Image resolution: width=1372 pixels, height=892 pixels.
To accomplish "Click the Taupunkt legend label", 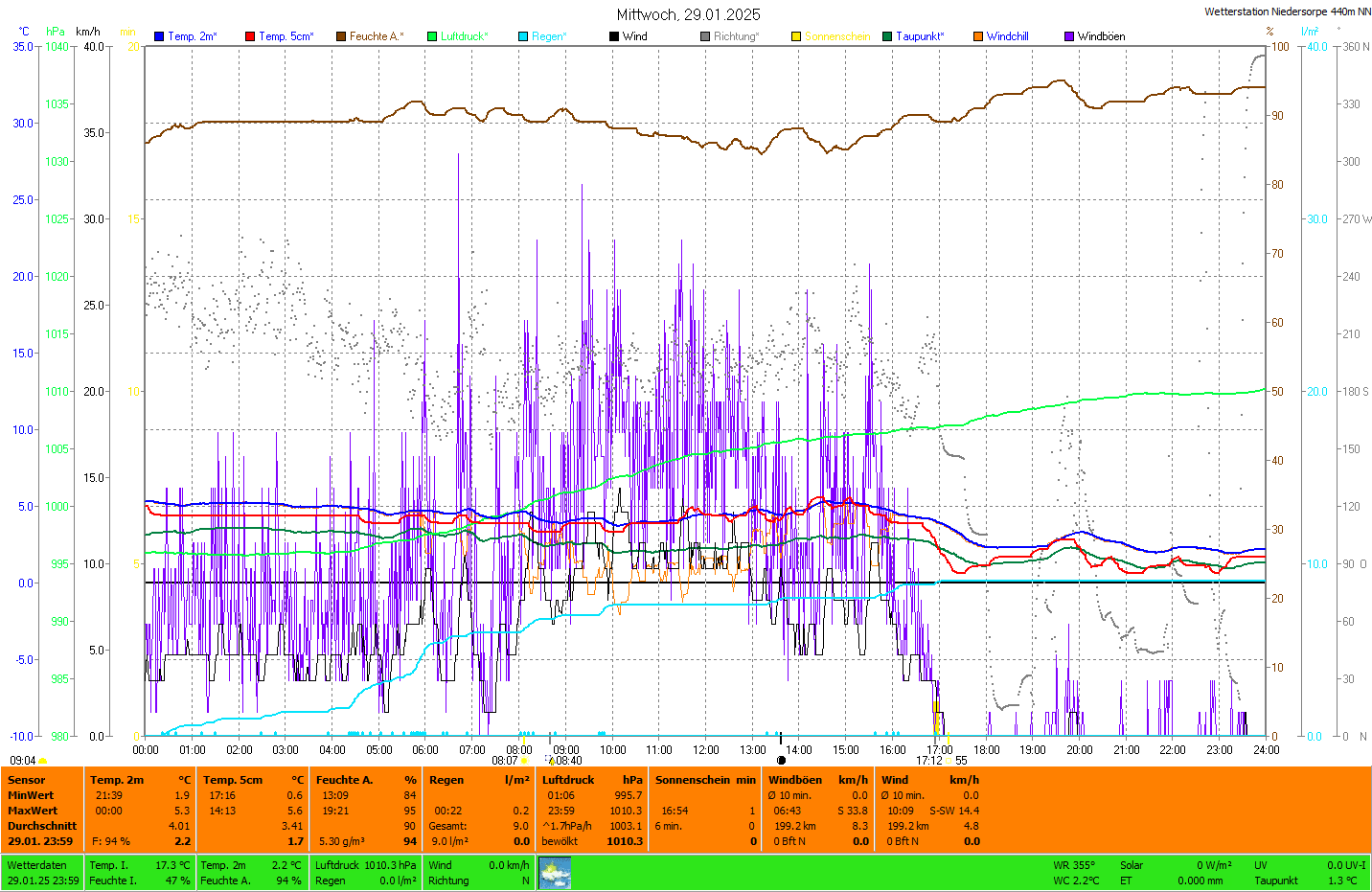I will pyautogui.click(x=919, y=36).
